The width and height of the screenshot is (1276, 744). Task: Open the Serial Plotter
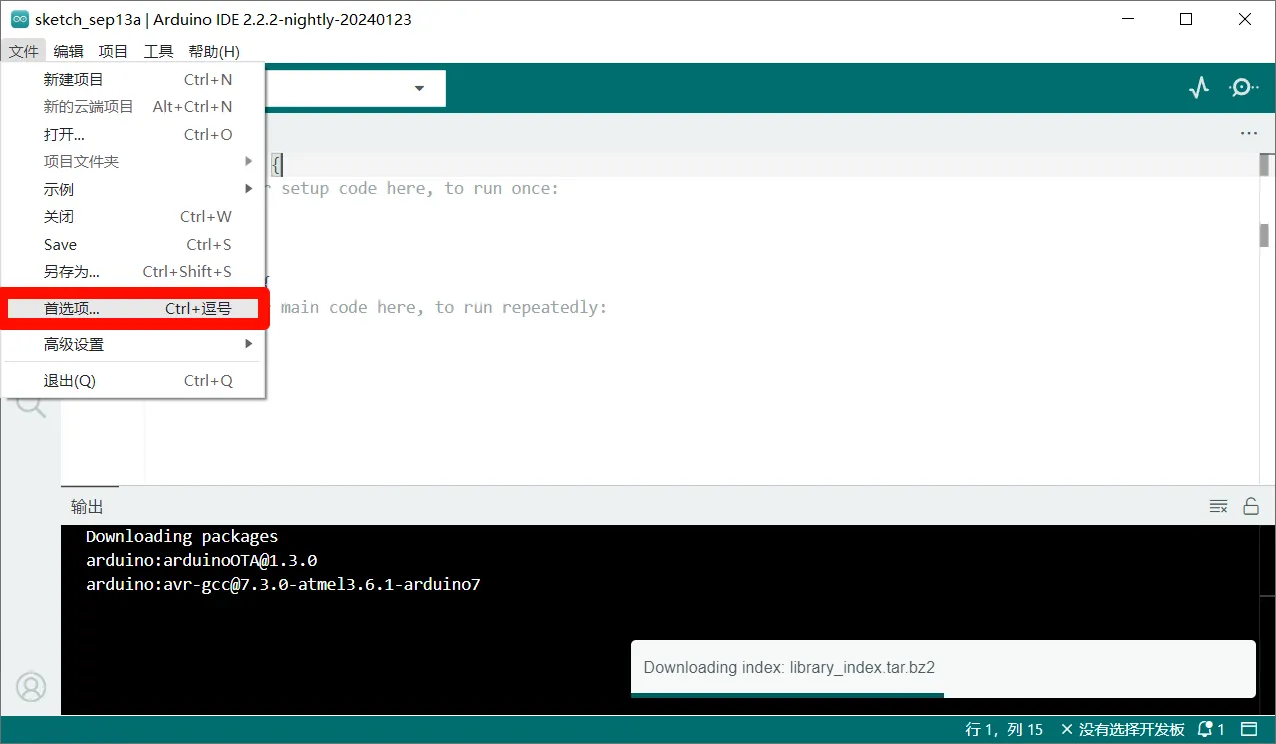coord(1199,88)
